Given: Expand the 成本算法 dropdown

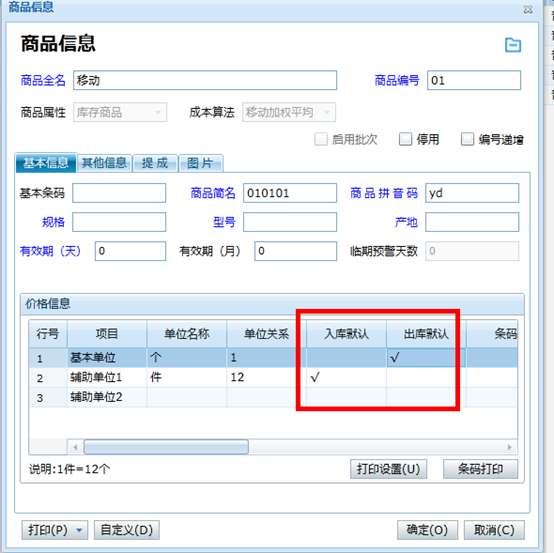Looking at the screenshot, I should click(289, 112).
